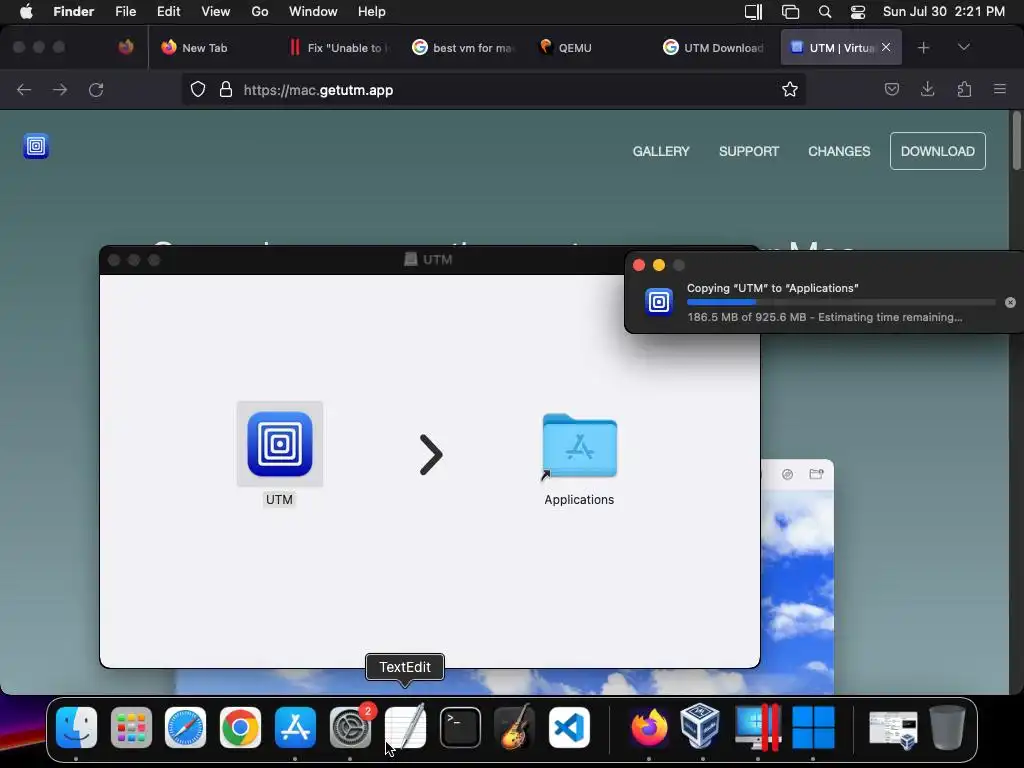
Task: Launch Visual Studio Code from Dock
Action: click(569, 728)
